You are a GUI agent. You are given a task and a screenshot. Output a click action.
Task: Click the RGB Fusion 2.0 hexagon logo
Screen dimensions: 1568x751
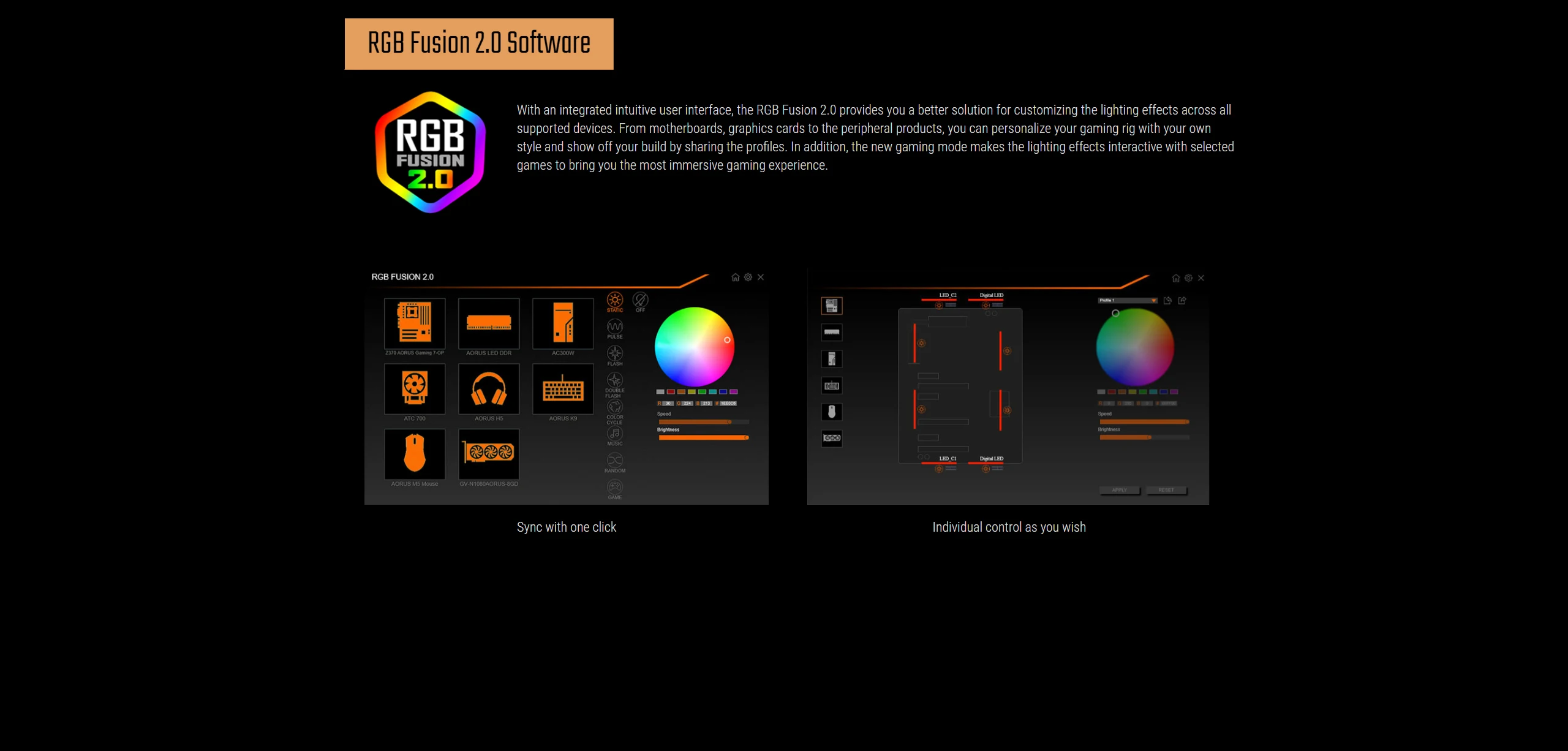tap(431, 152)
